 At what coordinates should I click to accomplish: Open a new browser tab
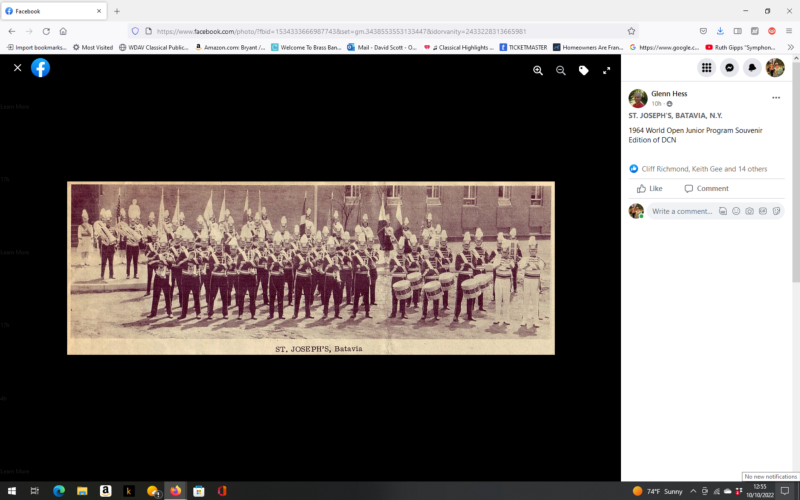(x=117, y=11)
